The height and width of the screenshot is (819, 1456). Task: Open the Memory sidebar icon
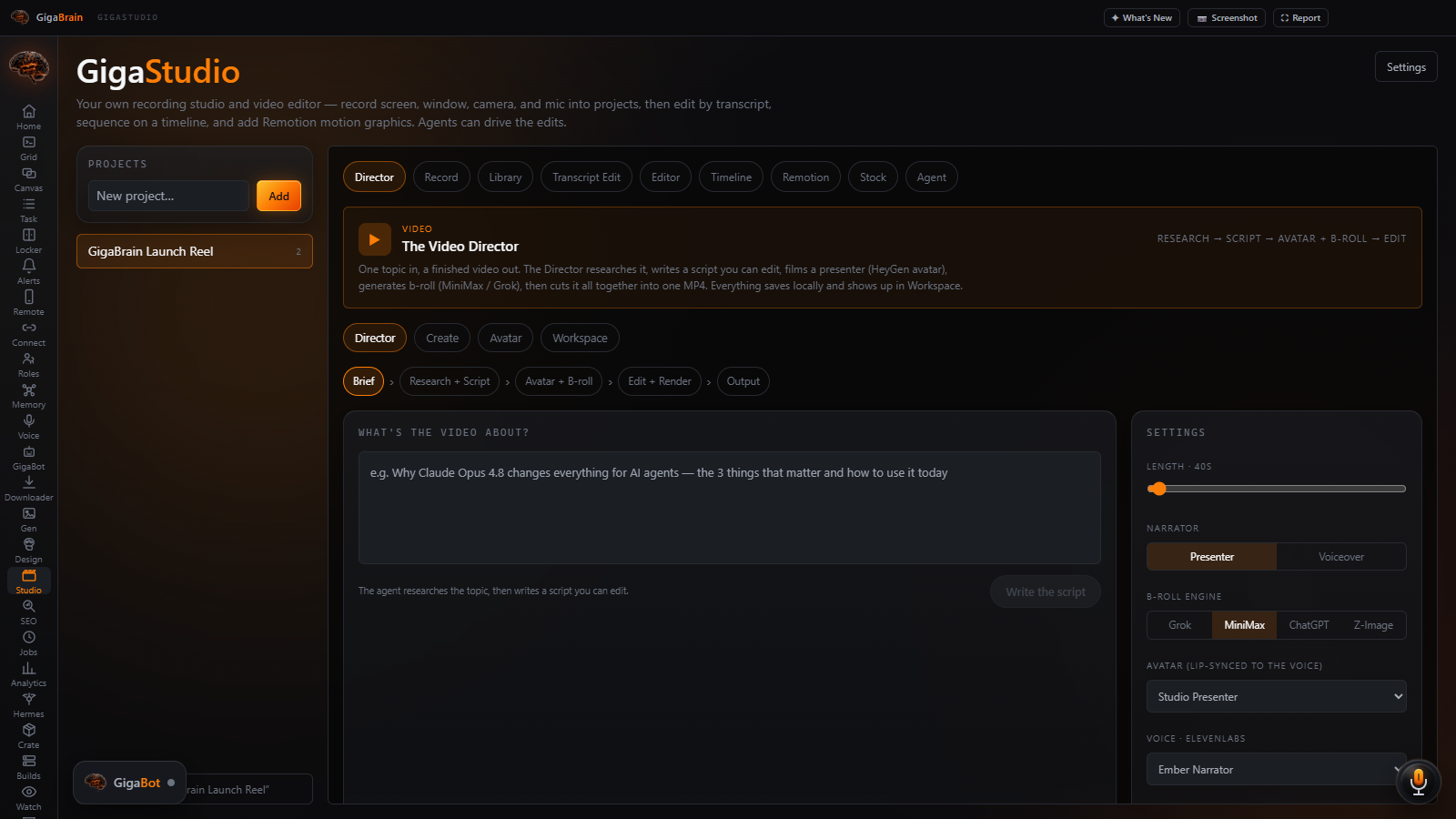(x=28, y=395)
